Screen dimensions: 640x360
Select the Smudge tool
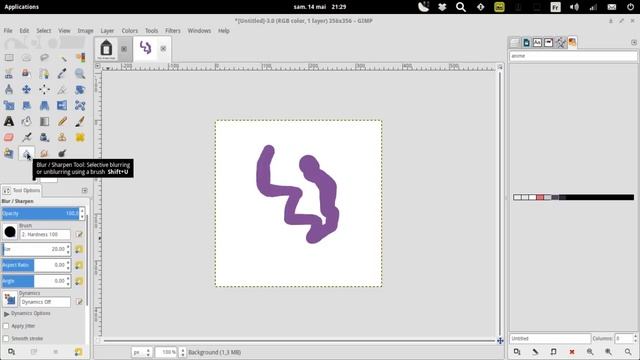(x=44, y=153)
